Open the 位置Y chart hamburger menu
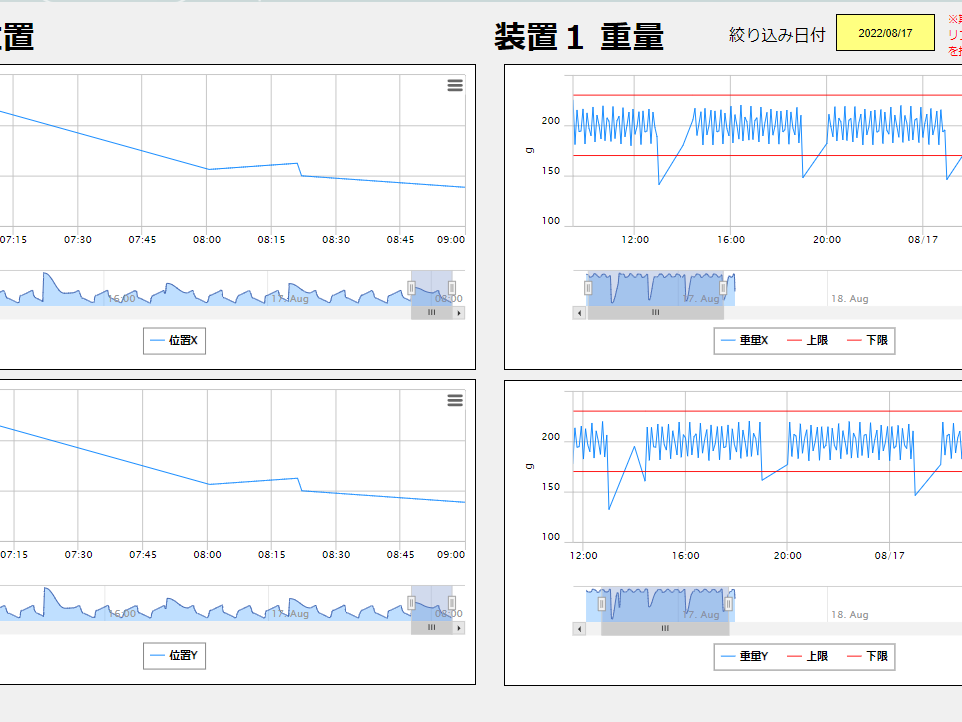Screen dimensions: 962x722 (455, 401)
